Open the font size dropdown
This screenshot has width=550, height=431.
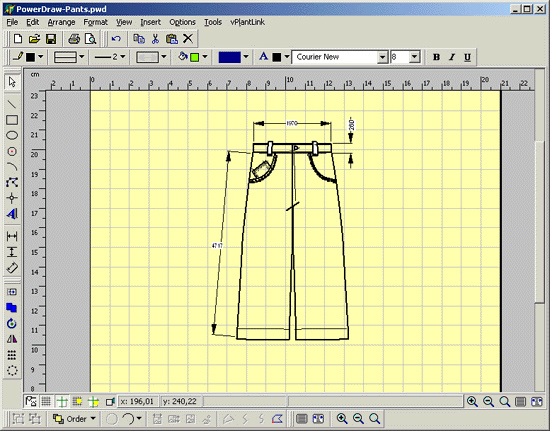415,57
